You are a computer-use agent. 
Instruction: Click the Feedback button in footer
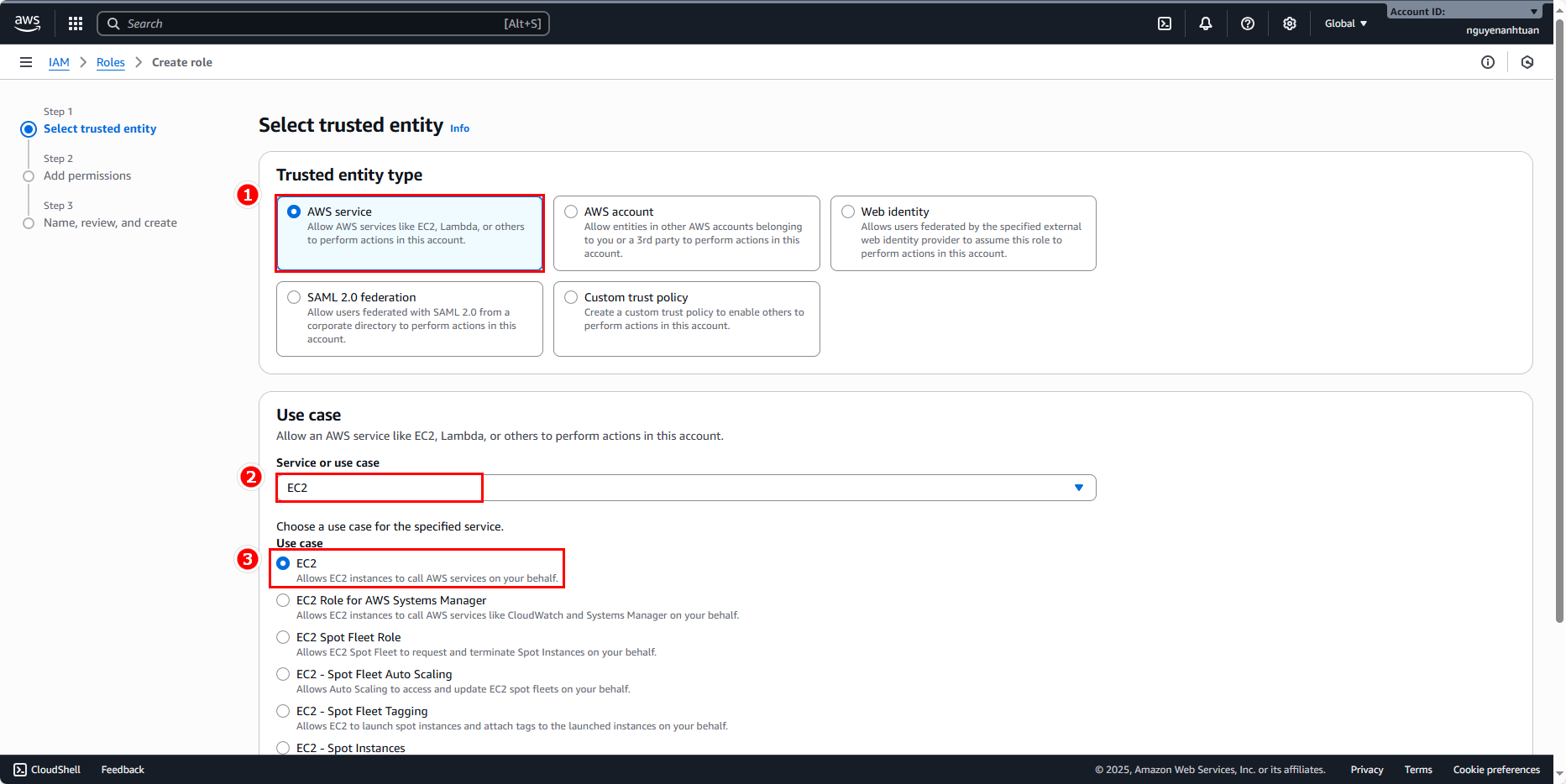123,770
